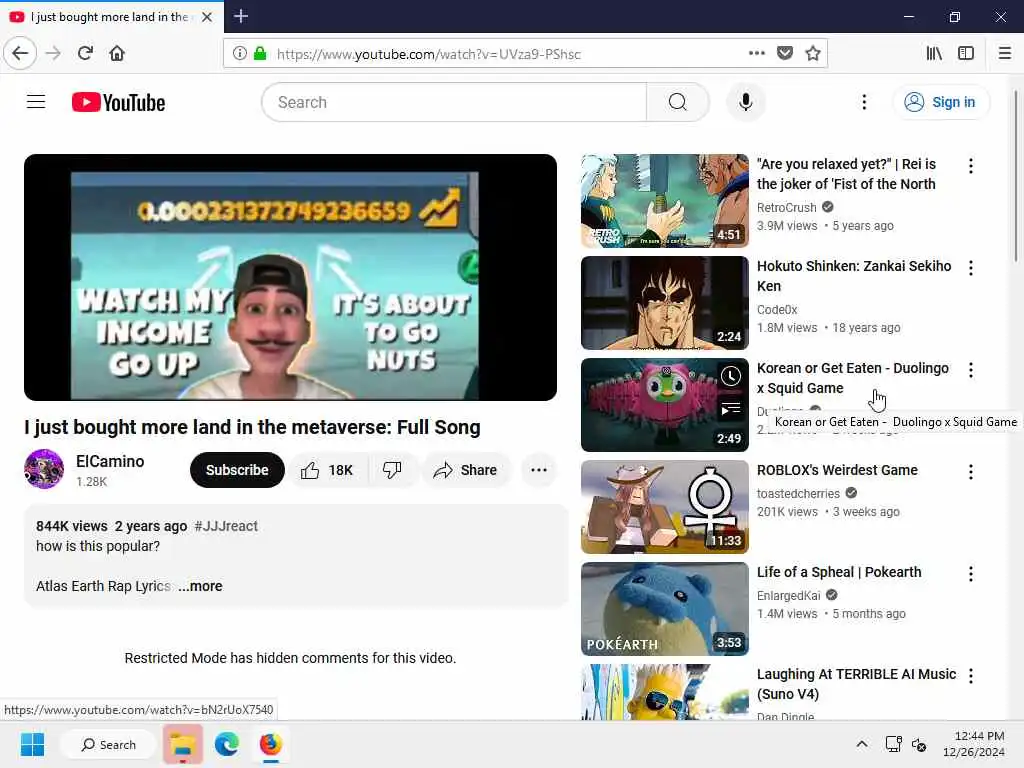
Task: Select the "I just bought more land" tab
Action: tap(112, 17)
